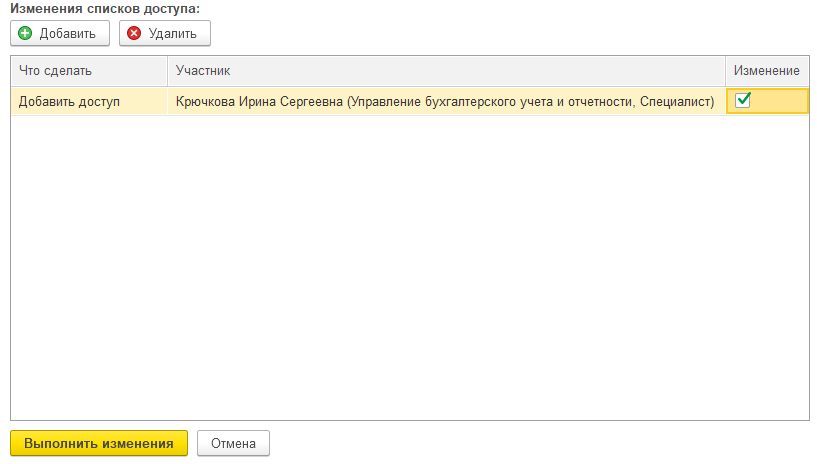The width and height of the screenshot is (817, 464).
Task: Click the green checkmark in the selected row
Action: [743, 99]
